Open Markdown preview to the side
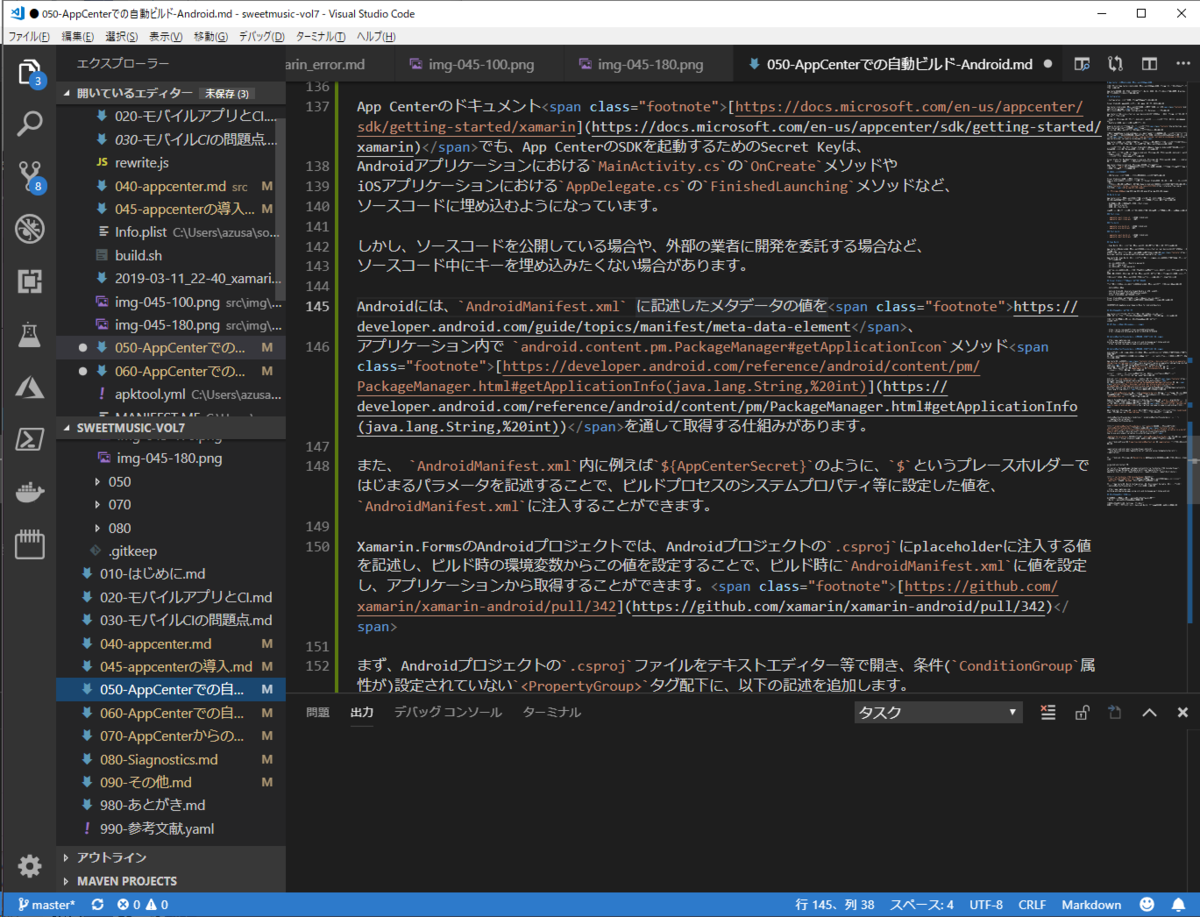1200x917 pixels. pos(1081,64)
